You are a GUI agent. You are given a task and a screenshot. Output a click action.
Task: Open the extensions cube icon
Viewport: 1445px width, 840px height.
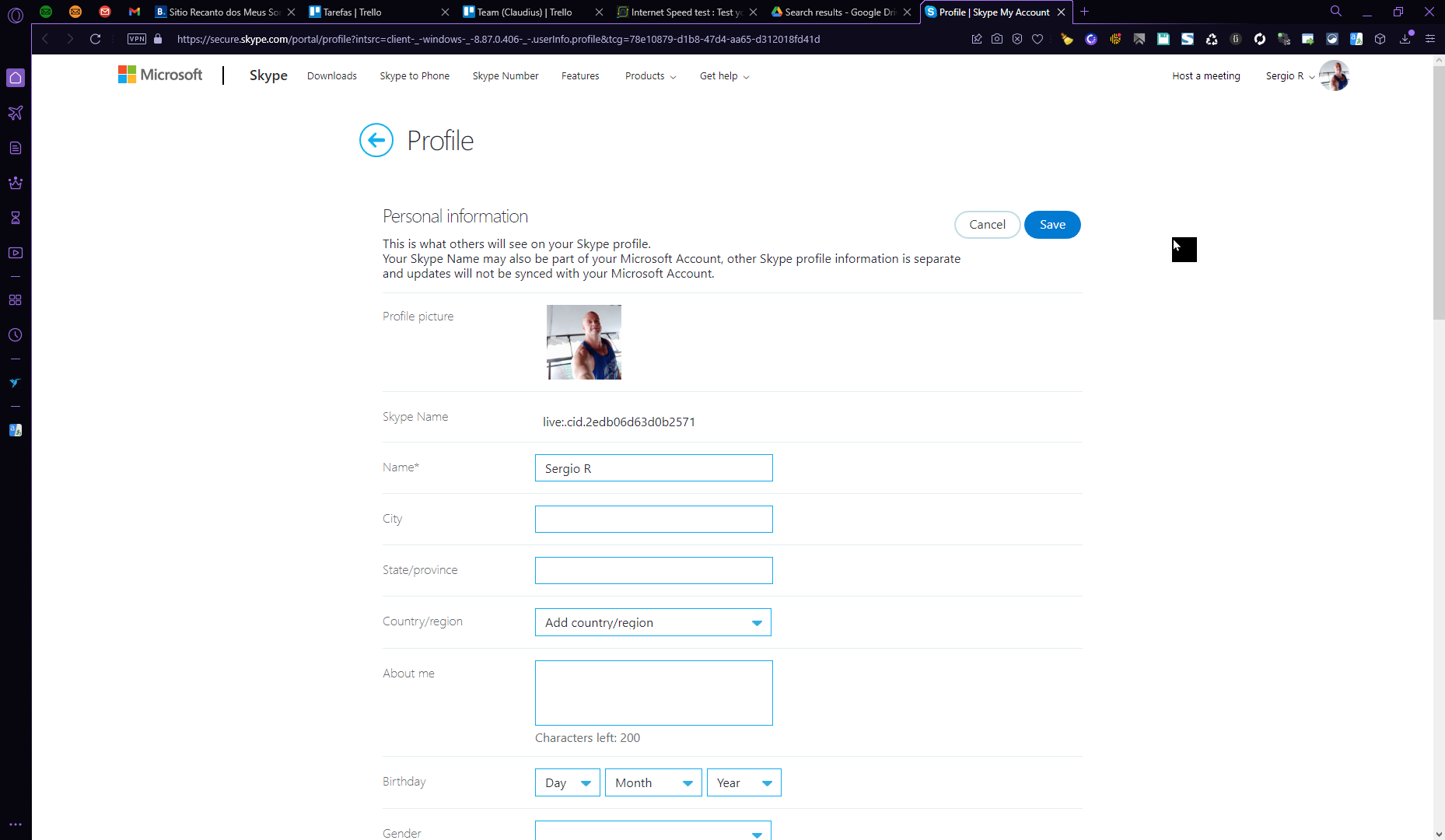coord(1380,39)
